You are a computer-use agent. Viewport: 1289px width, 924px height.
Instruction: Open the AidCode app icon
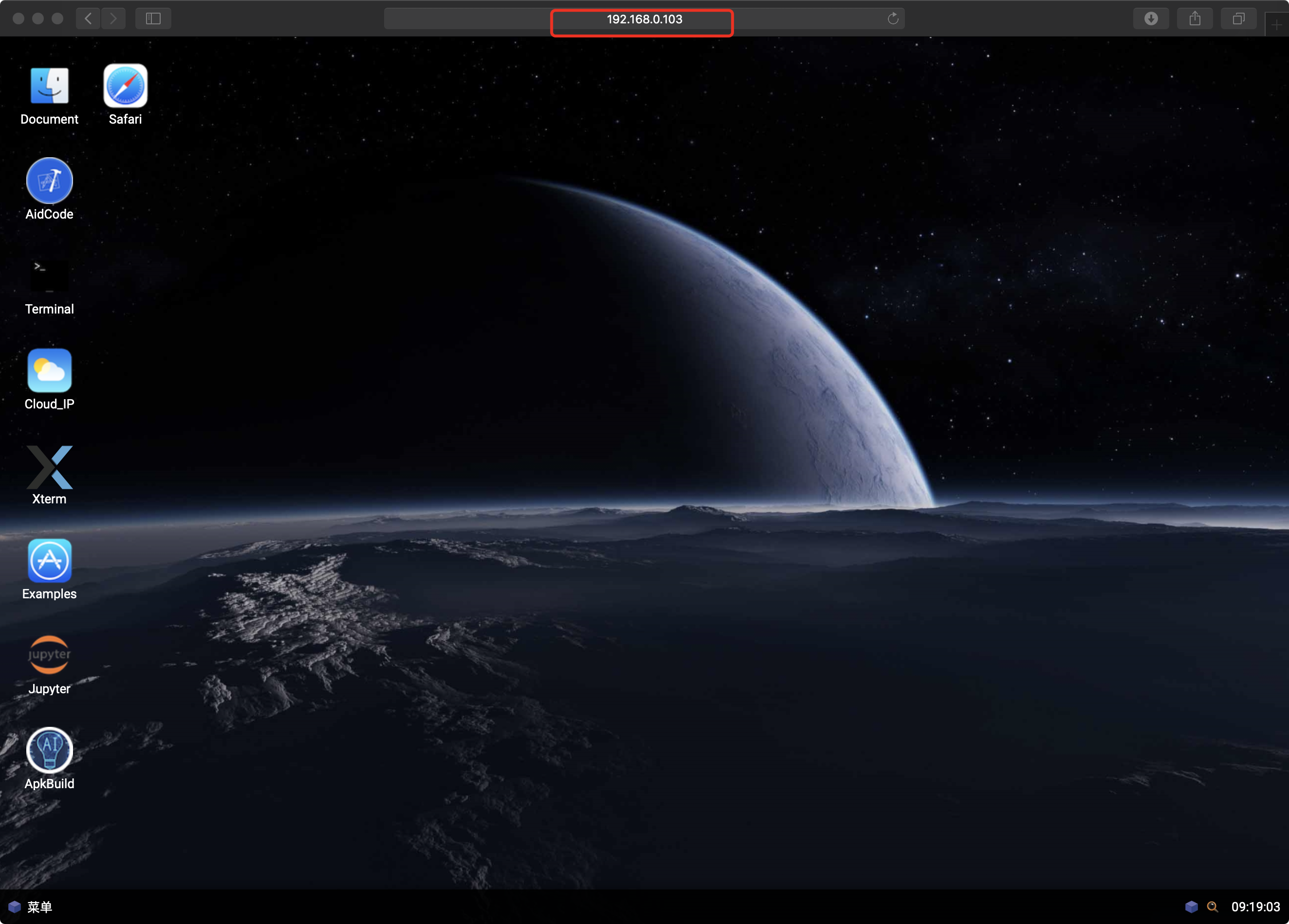pyautogui.click(x=50, y=181)
